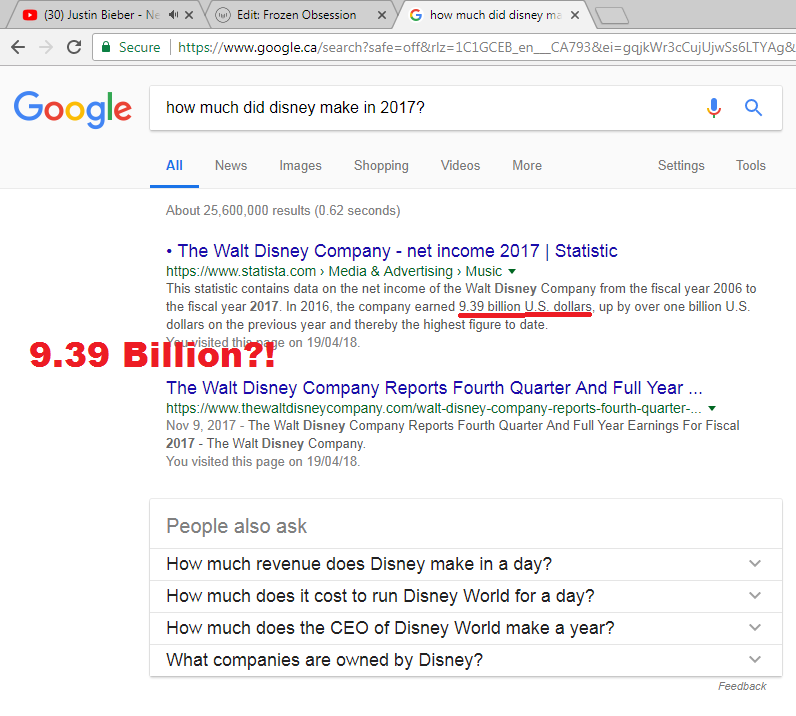Screen dimensions: 796x716
Task: Click the Google logo
Action: tap(73, 109)
